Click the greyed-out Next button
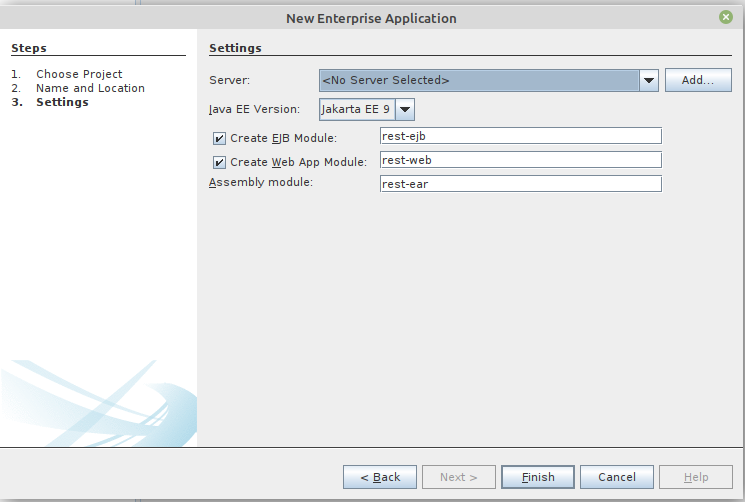 click(x=458, y=477)
